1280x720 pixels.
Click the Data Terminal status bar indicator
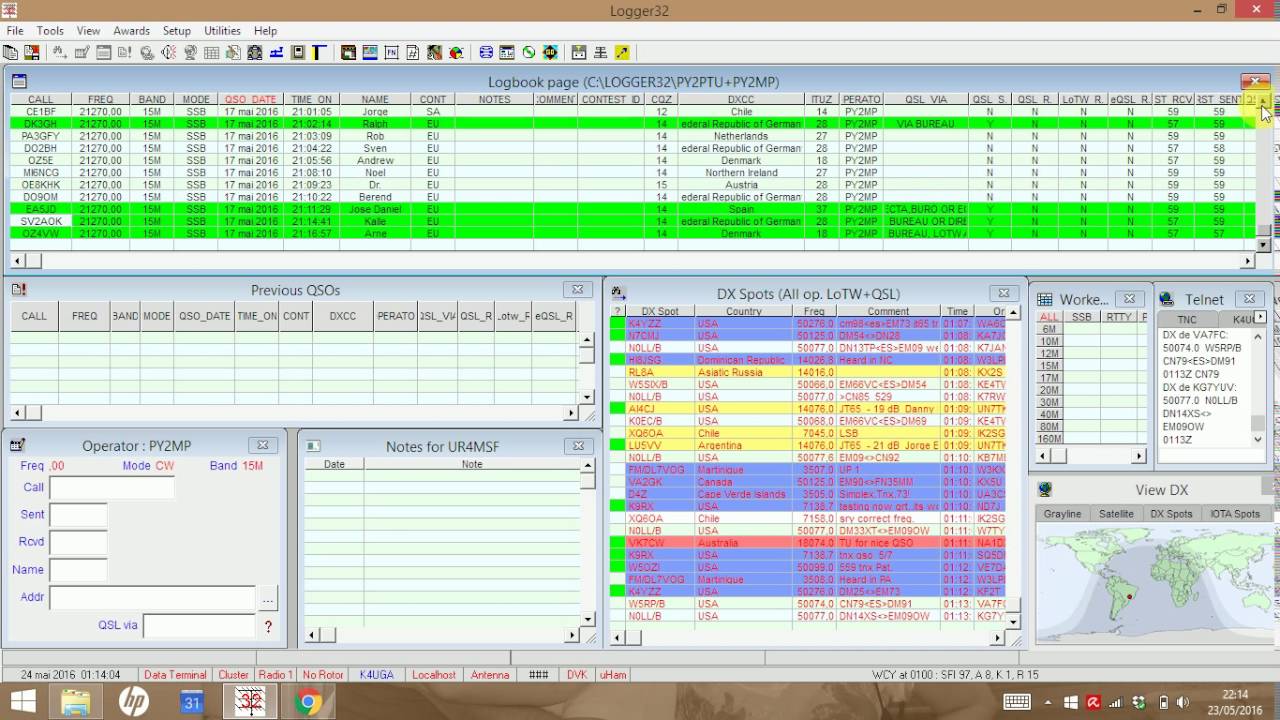[175, 675]
